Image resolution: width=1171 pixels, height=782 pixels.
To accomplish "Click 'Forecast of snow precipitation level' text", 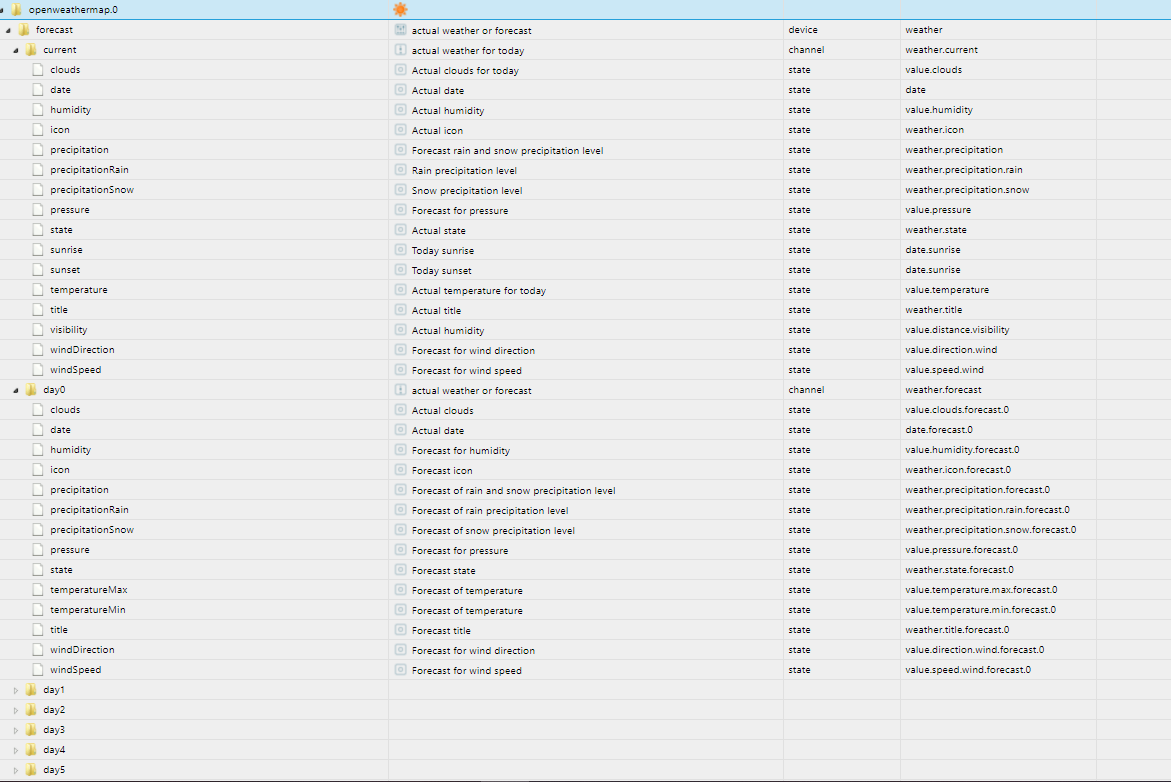I will tap(493, 530).
